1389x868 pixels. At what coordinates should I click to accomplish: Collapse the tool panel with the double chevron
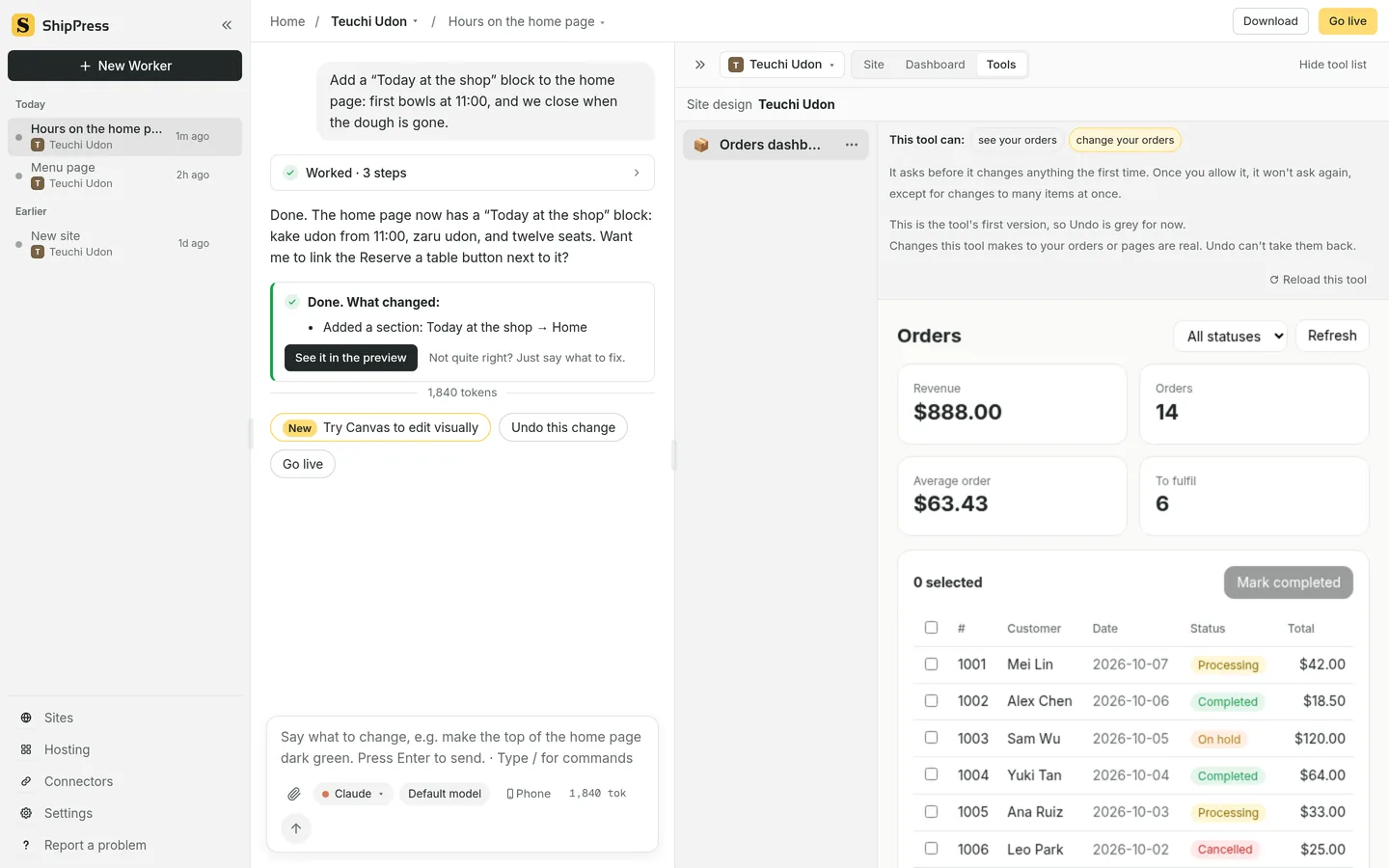click(x=700, y=65)
